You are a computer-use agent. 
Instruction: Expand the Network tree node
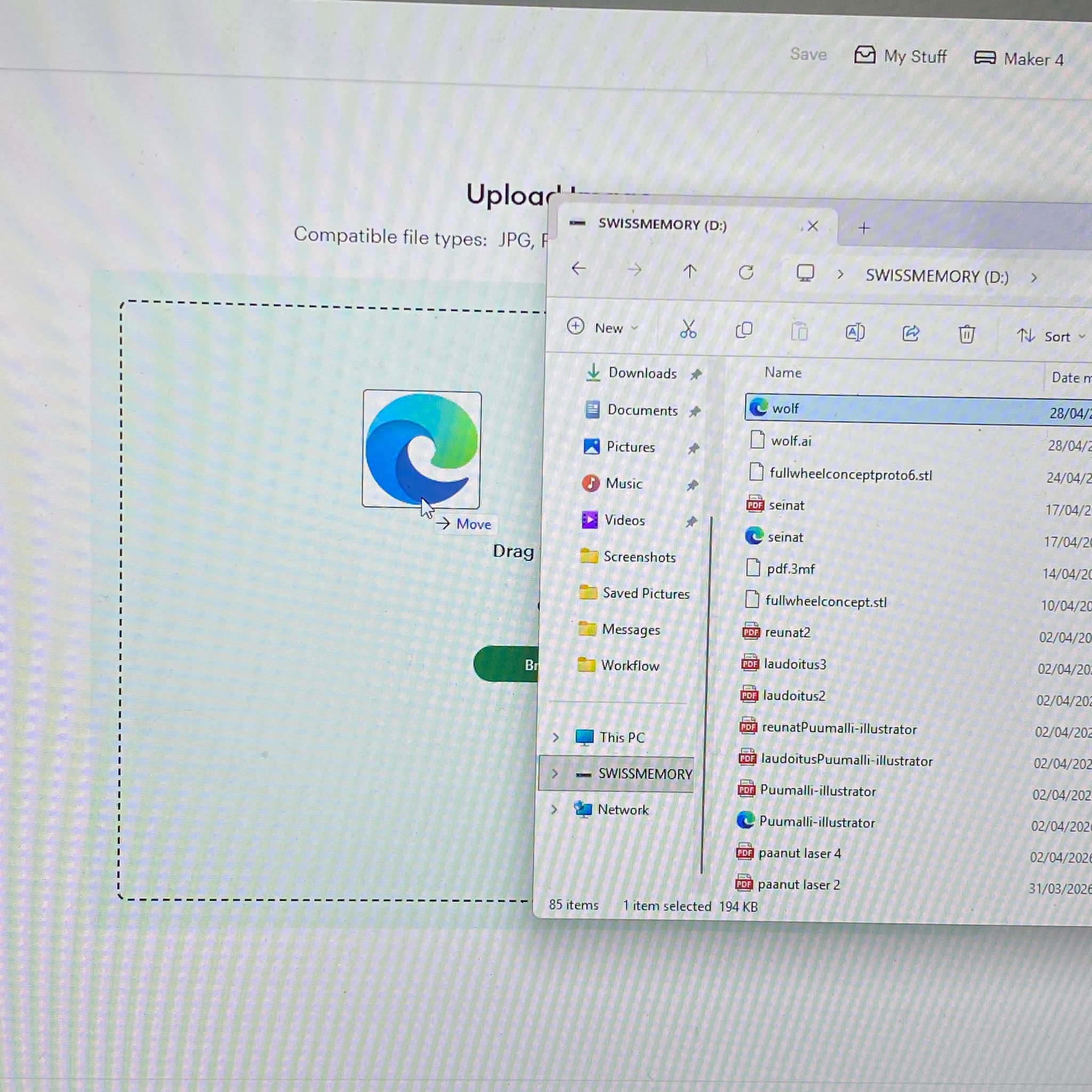tap(554, 809)
